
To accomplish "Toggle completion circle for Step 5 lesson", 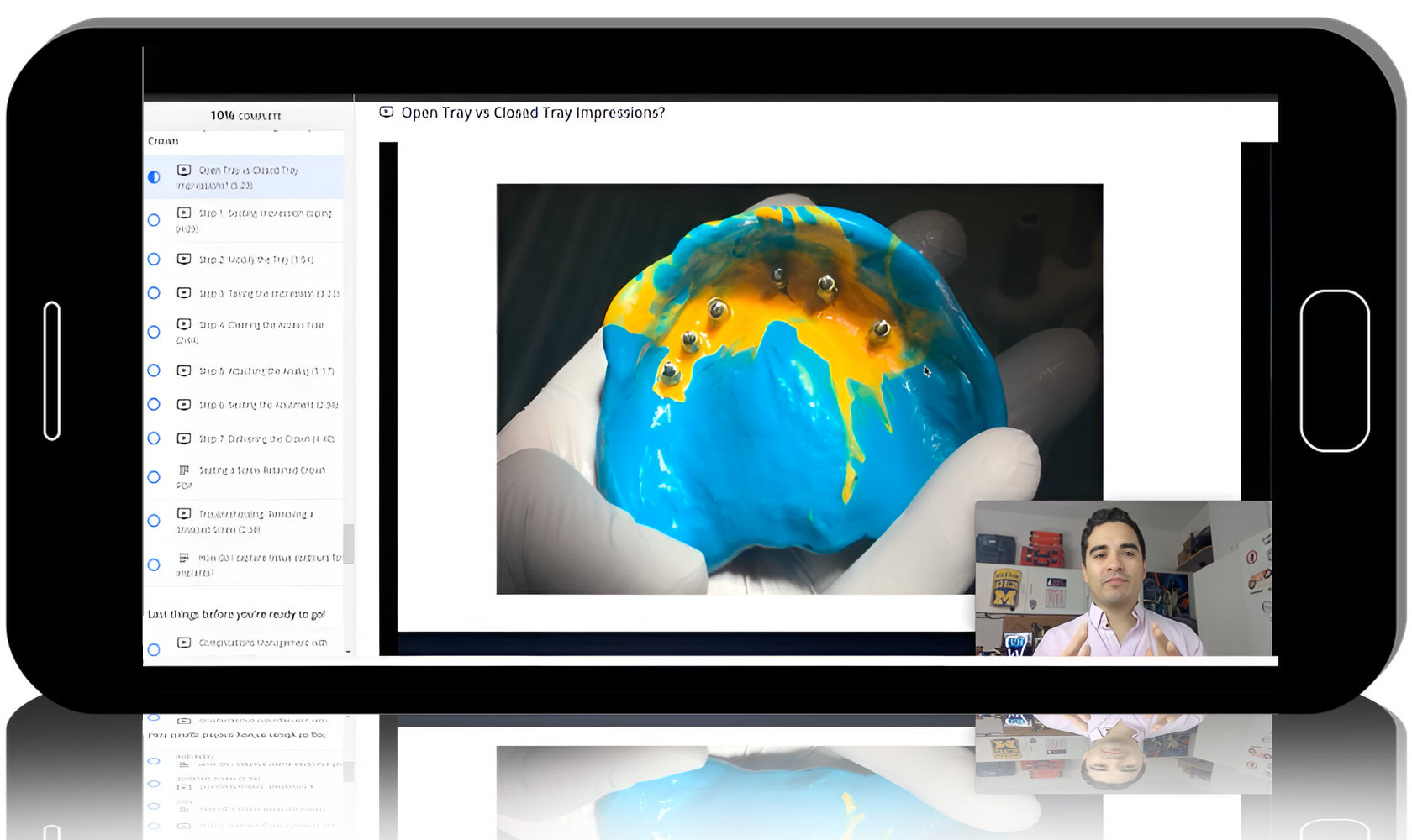I will coord(154,370).
